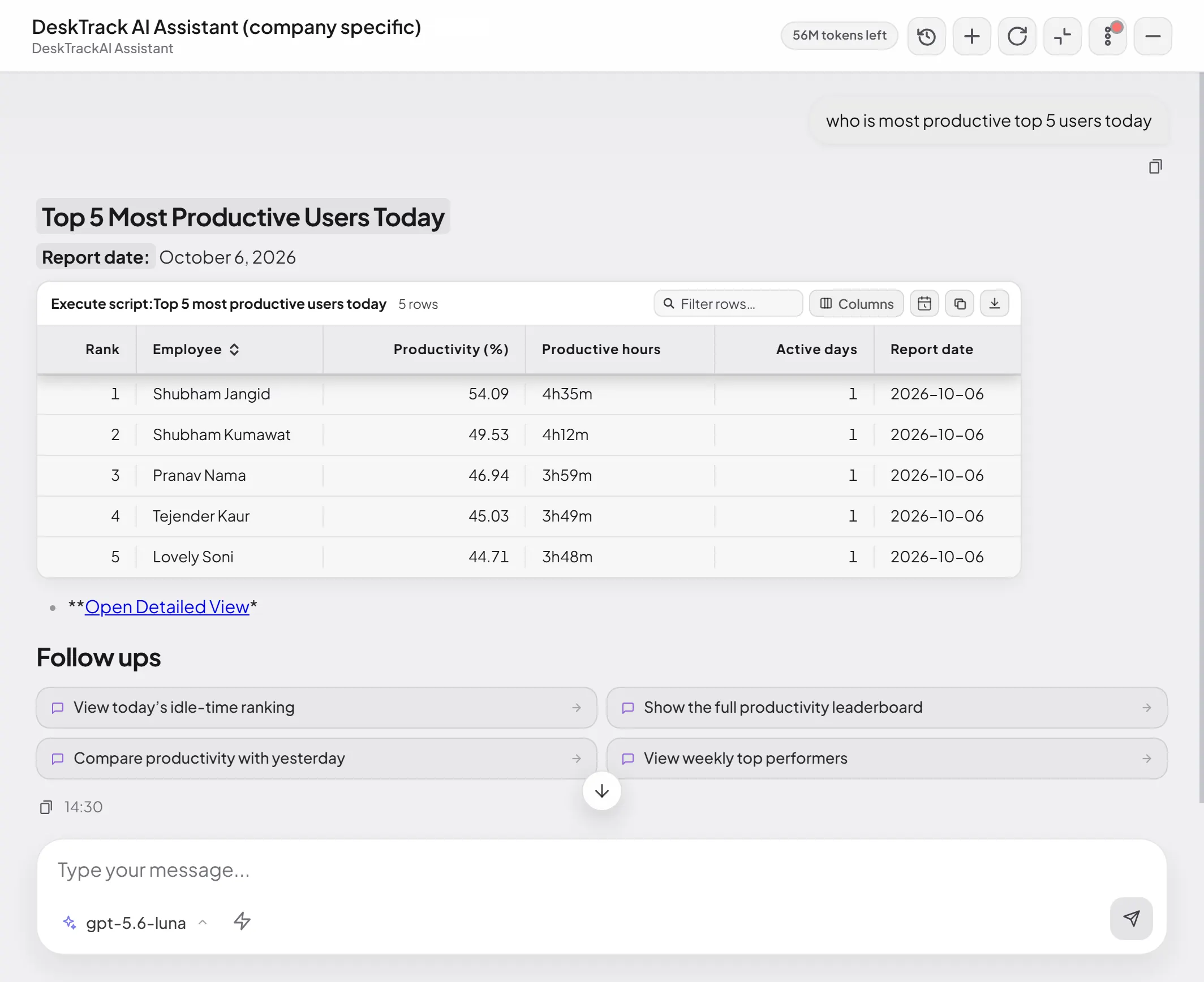Choose Compare productivity with yesterday follow-up

317,759
